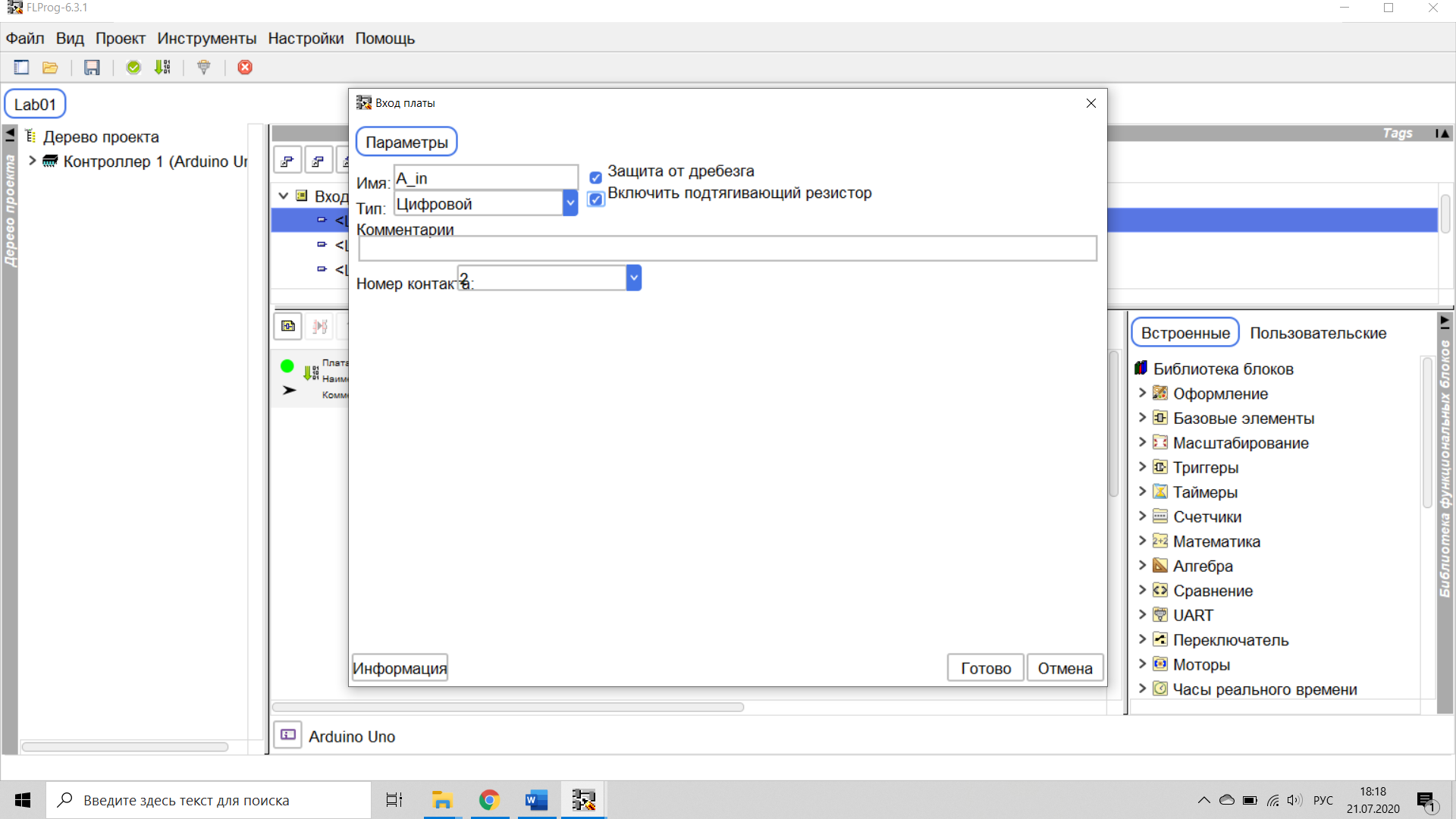
Task: Click the COM port connector icon
Action: coord(203,67)
